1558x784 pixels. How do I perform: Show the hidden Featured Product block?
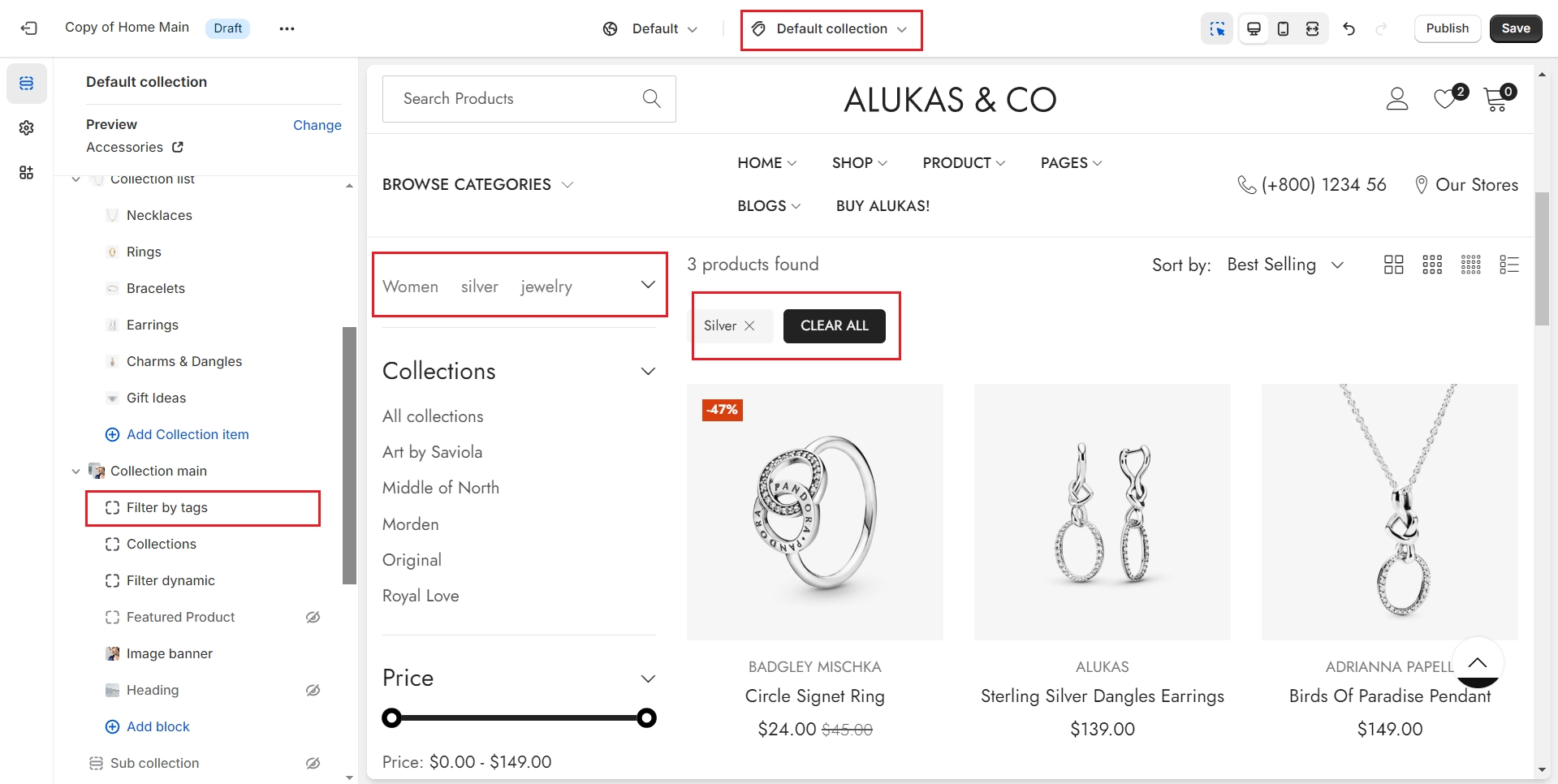tap(313, 617)
